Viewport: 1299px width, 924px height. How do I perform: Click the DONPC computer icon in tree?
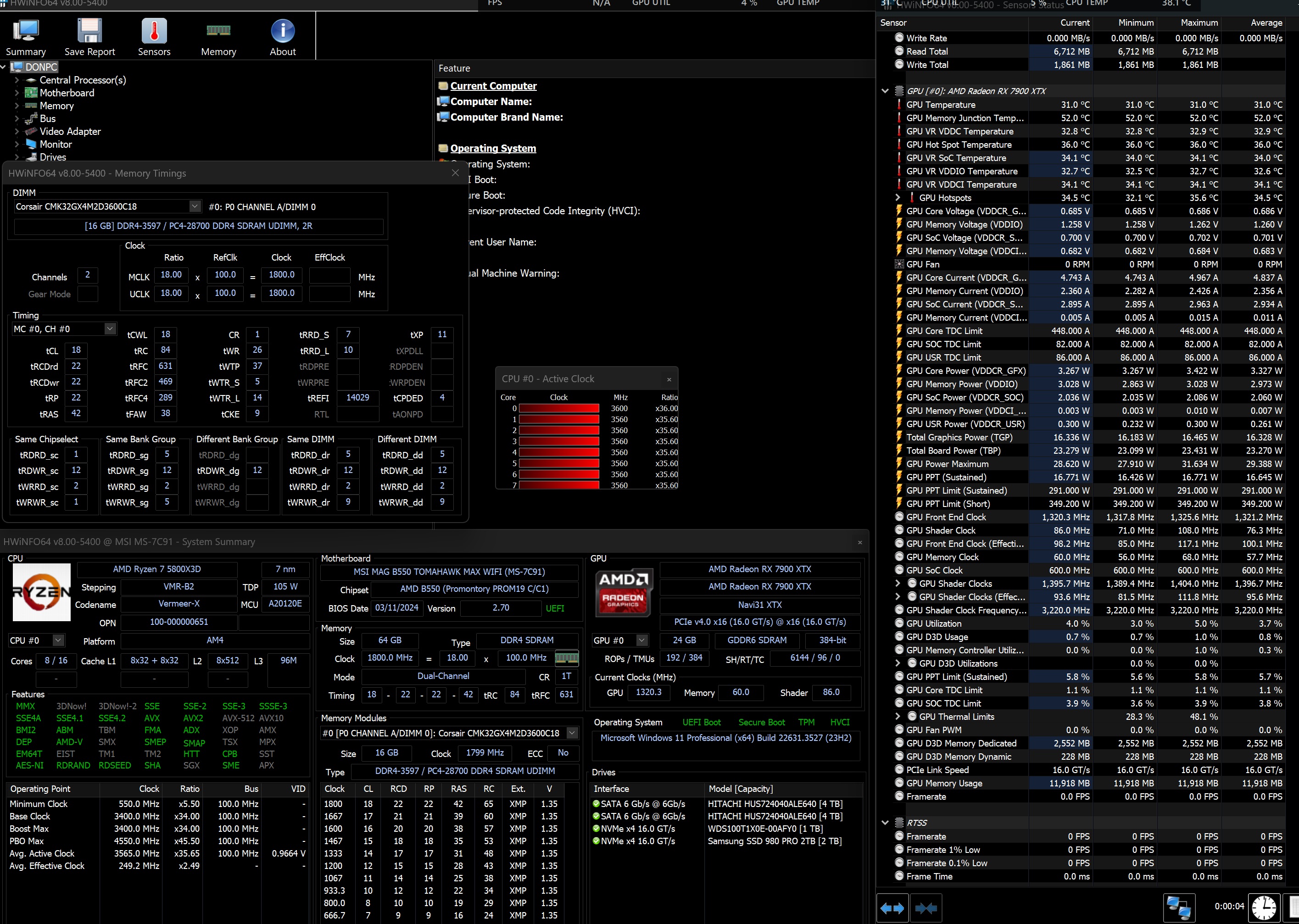17,67
